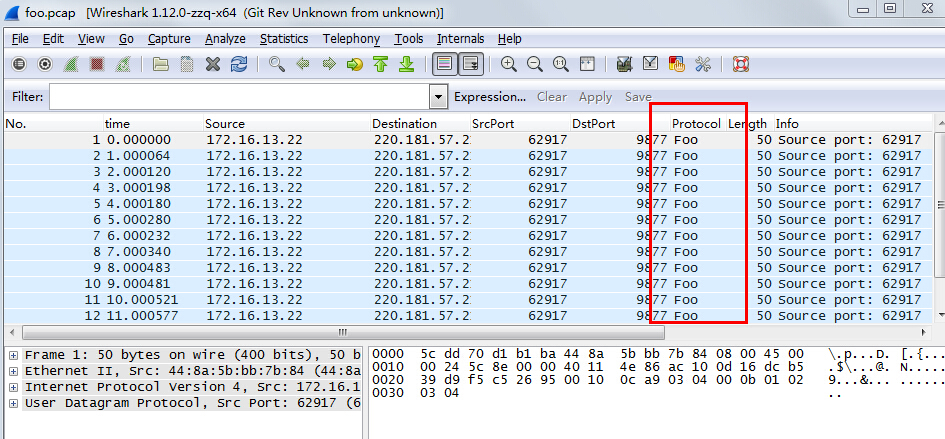945x439 pixels.
Task: Stop the running capture
Action: [x=96, y=64]
